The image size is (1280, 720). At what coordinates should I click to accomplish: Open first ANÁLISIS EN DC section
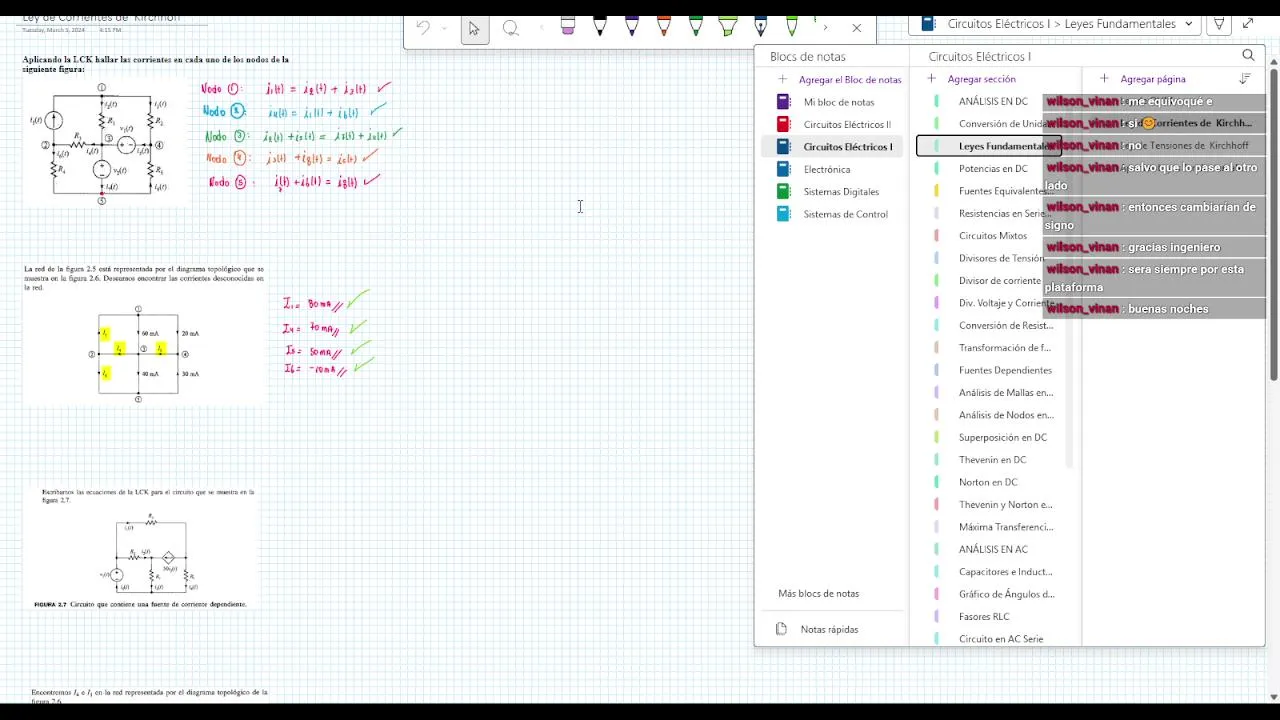(x=993, y=101)
